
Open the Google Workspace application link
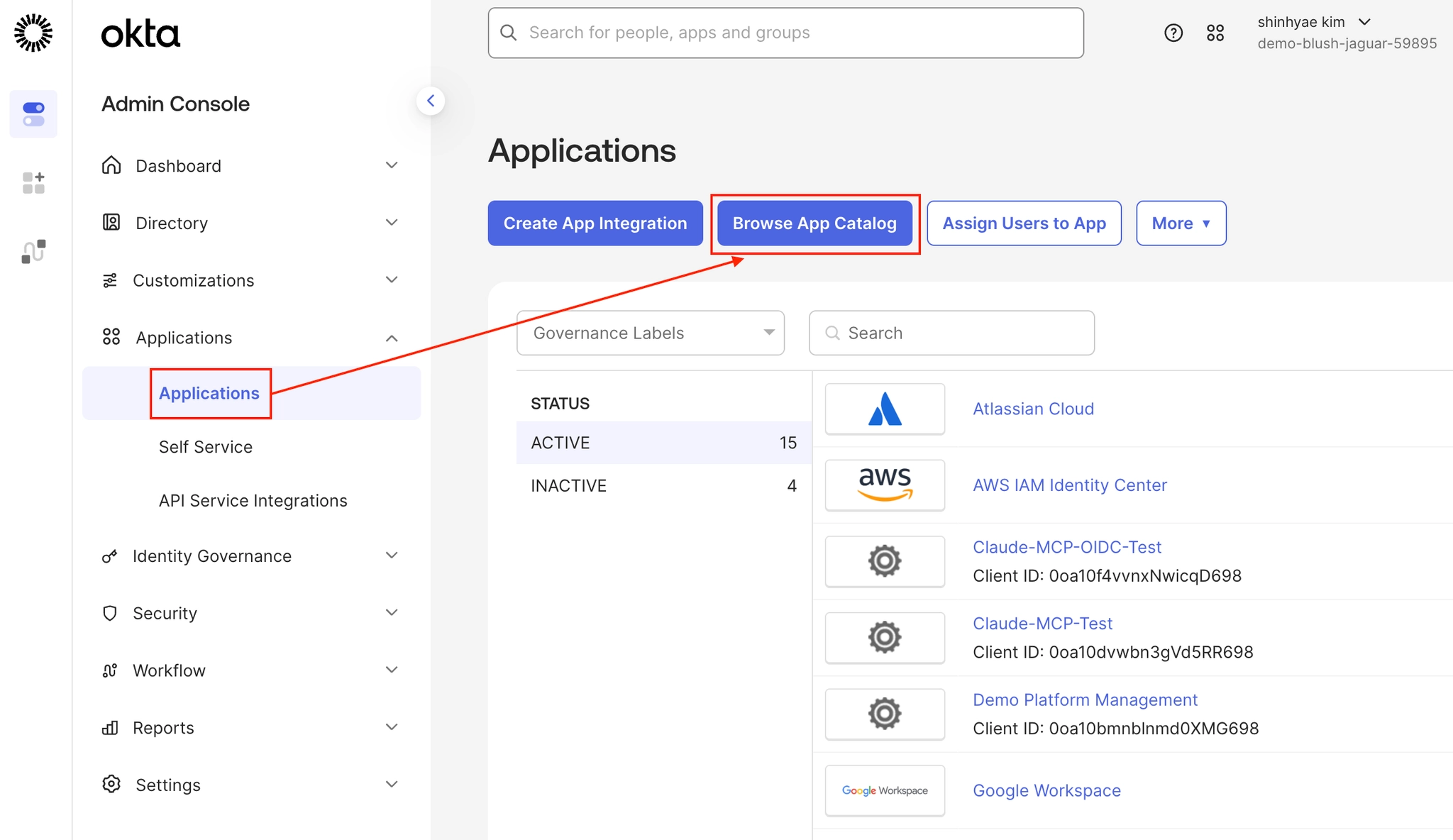[1046, 790]
